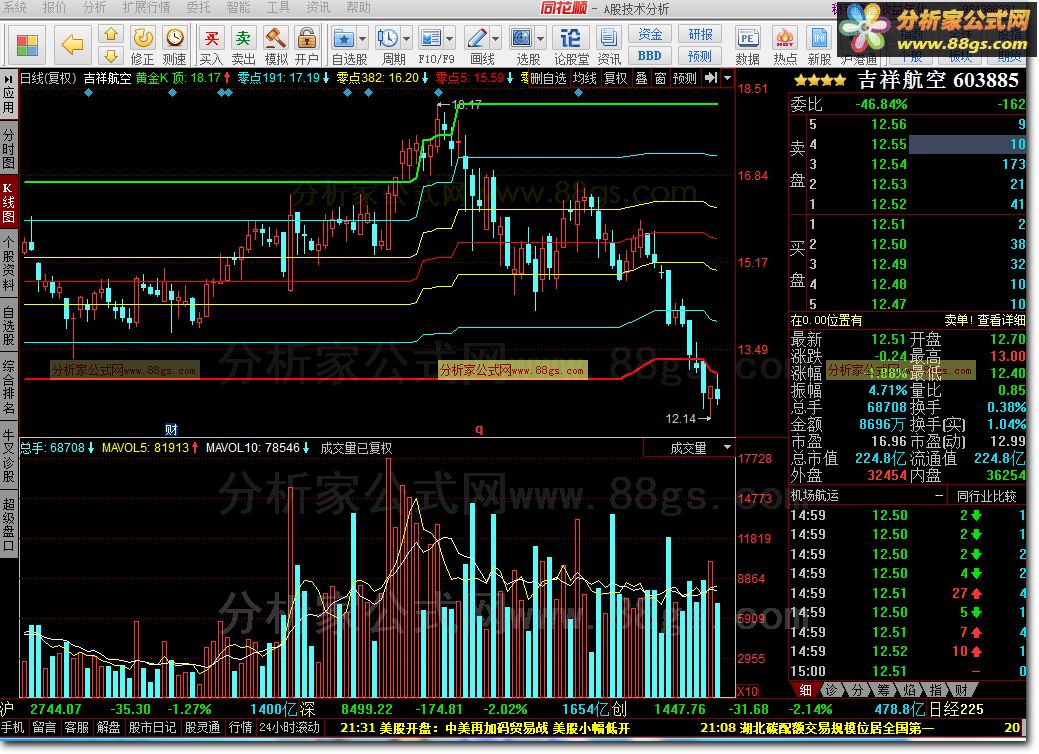Open the 论股堂 forum icon

[x=571, y=45]
